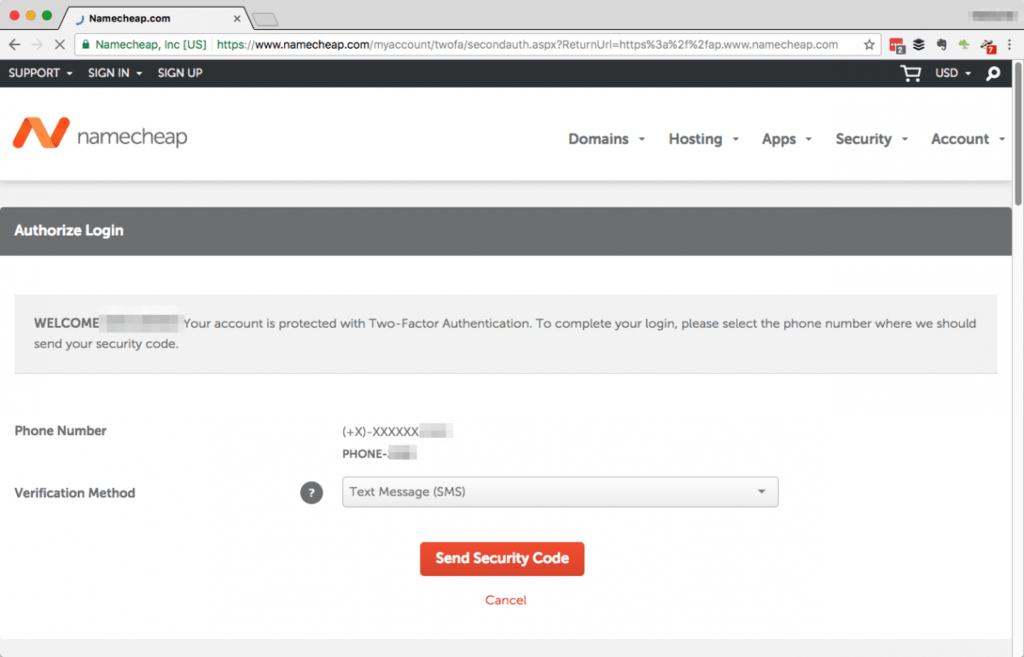Screen dimensions: 1024x657
Task: Open the site search magnifier
Action: coord(993,73)
